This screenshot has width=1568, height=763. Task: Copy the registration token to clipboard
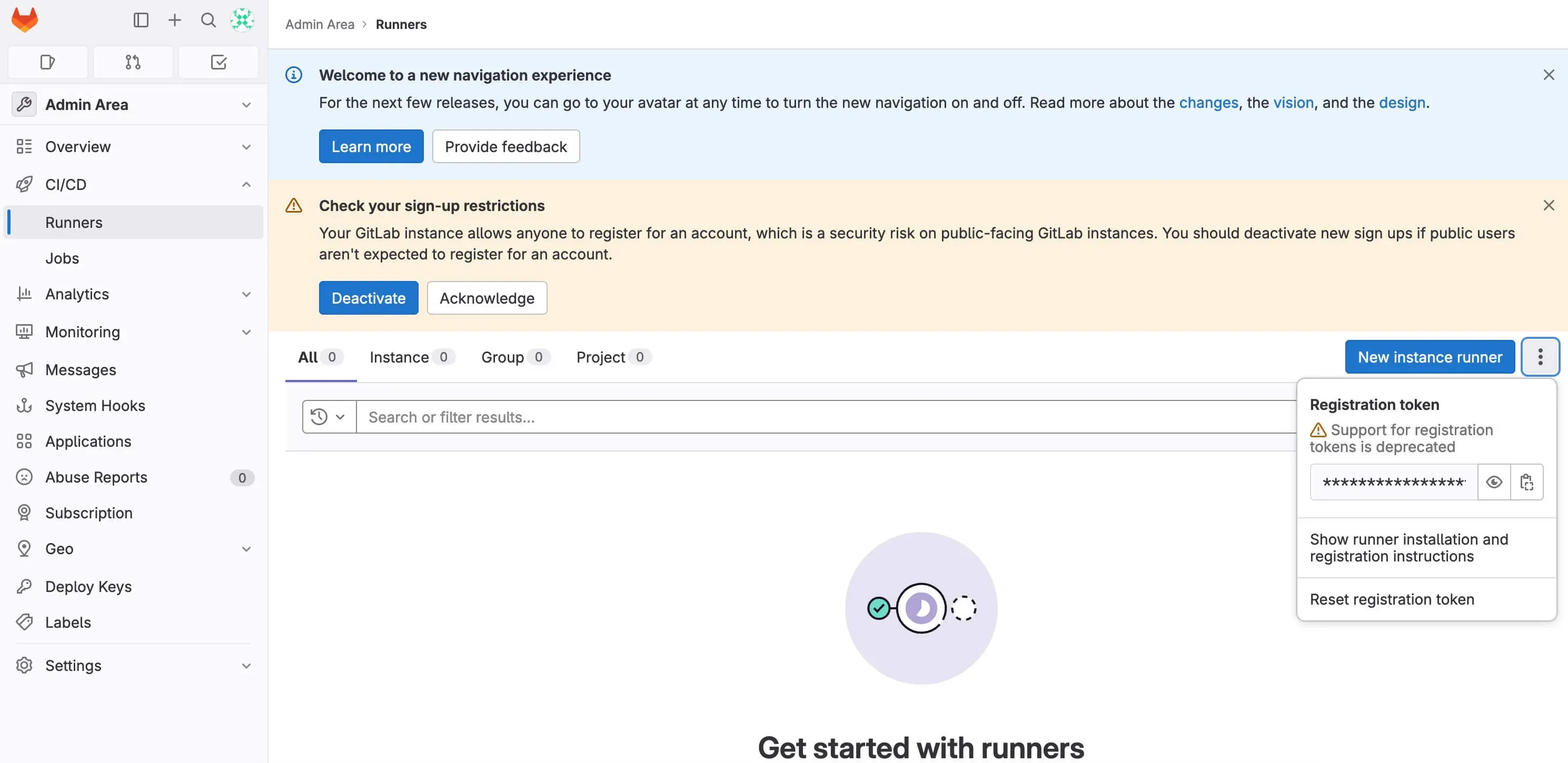coord(1526,483)
